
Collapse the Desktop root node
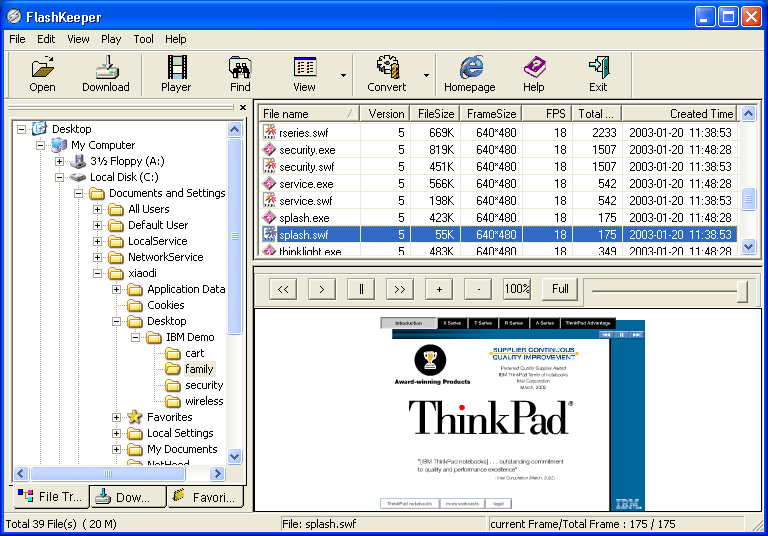(21, 129)
